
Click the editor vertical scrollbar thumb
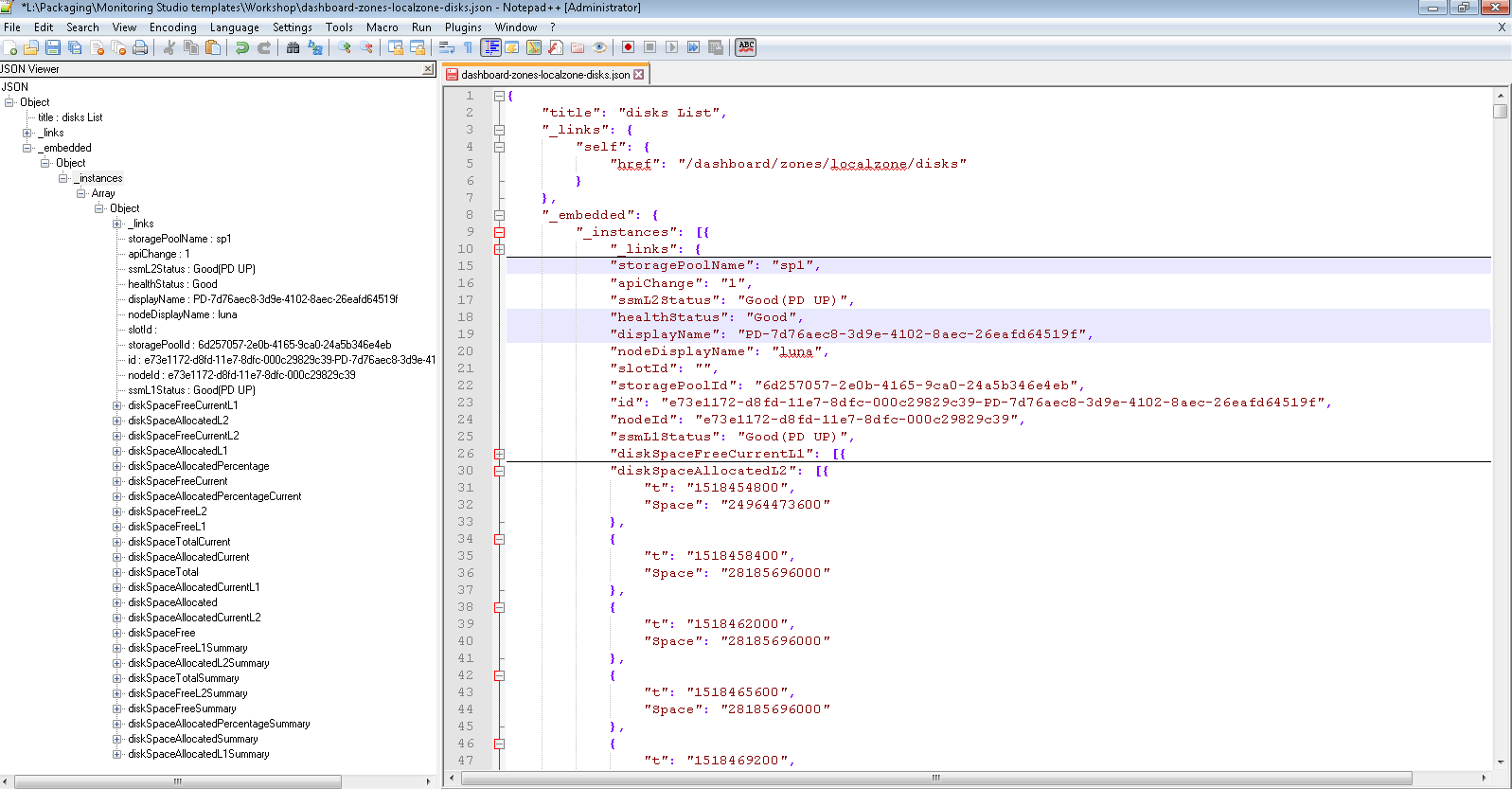1501,111
